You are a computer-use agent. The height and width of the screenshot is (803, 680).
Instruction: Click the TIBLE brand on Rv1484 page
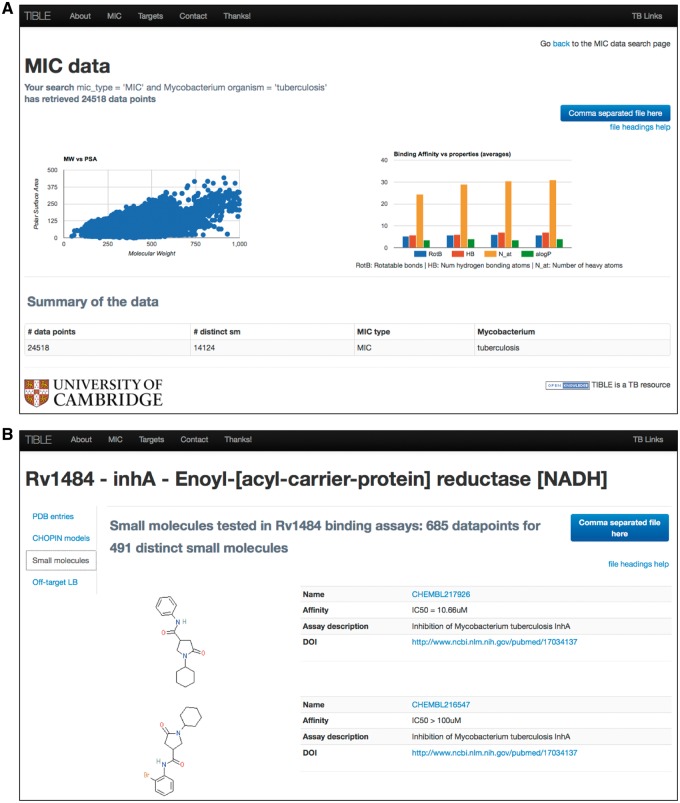pyautogui.click(x=40, y=439)
